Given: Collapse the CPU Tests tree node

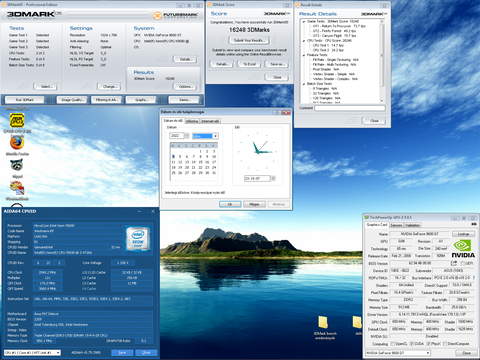Looking at the screenshot, I should pyautogui.click(x=304, y=40).
